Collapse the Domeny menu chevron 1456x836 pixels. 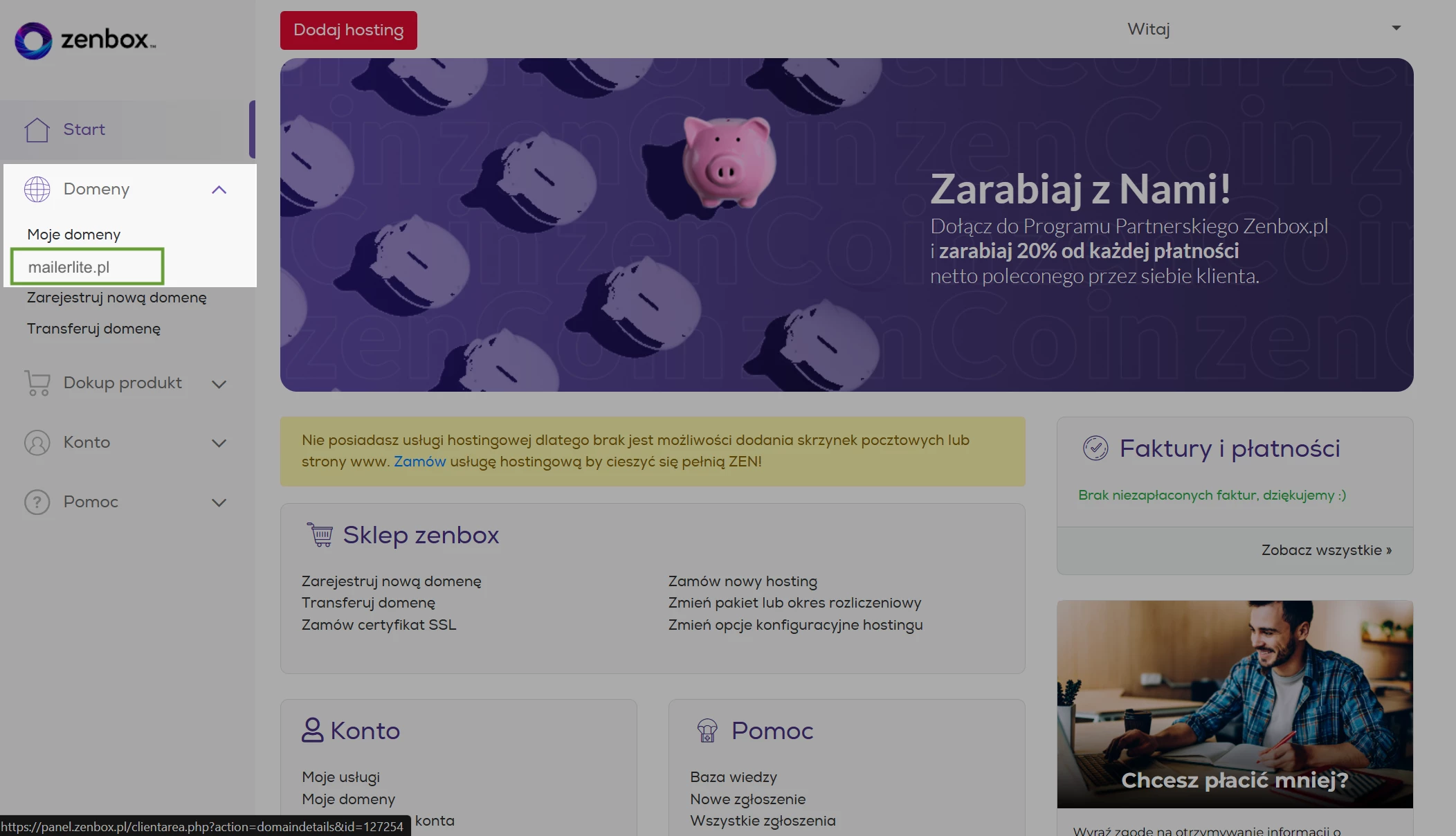click(219, 190)
